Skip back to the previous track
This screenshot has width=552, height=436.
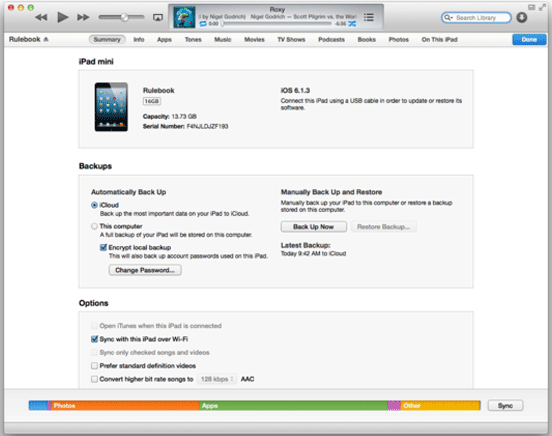coord(42,17)
